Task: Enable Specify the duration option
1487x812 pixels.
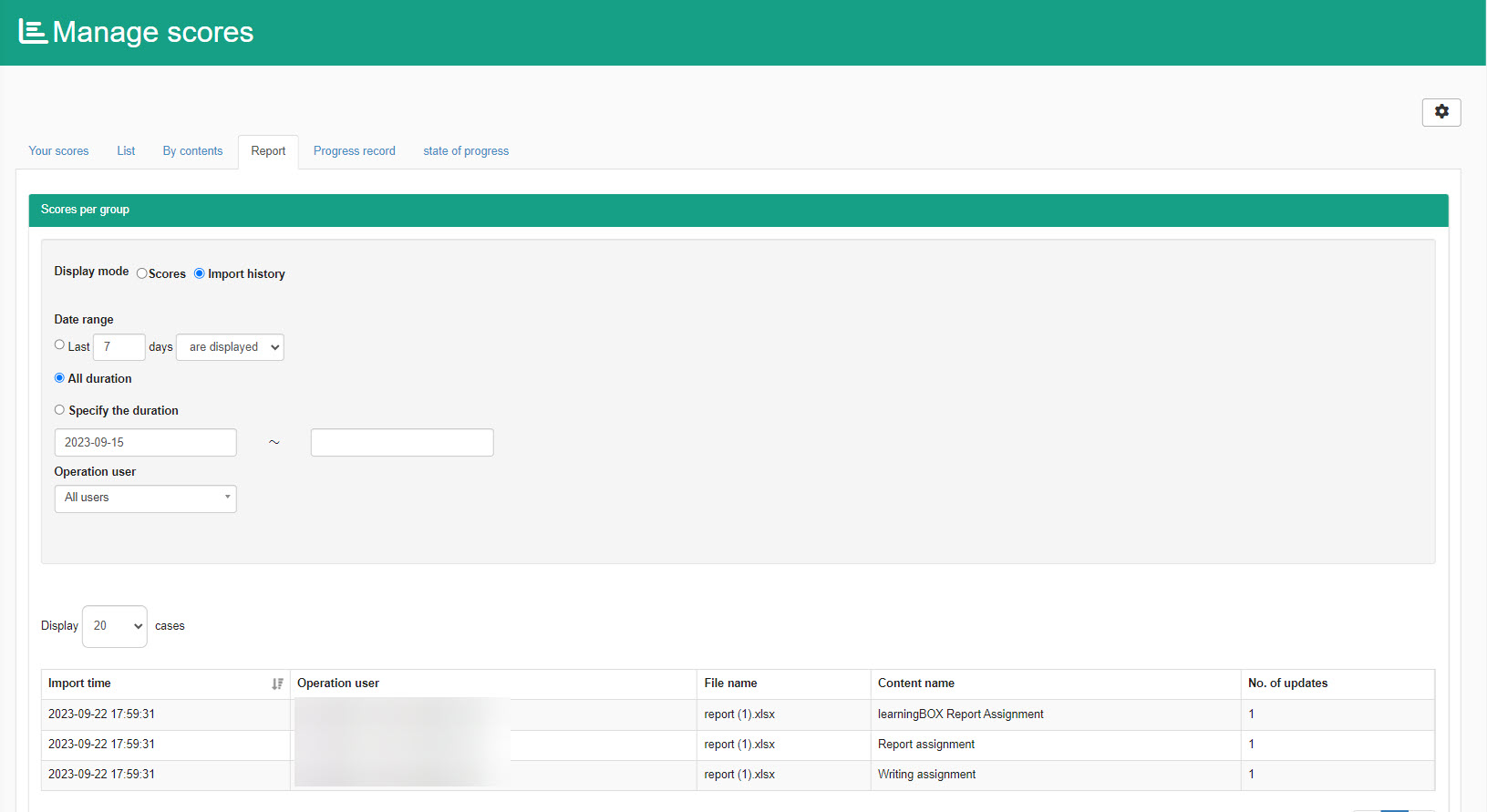Action: [x=59, y=410]
